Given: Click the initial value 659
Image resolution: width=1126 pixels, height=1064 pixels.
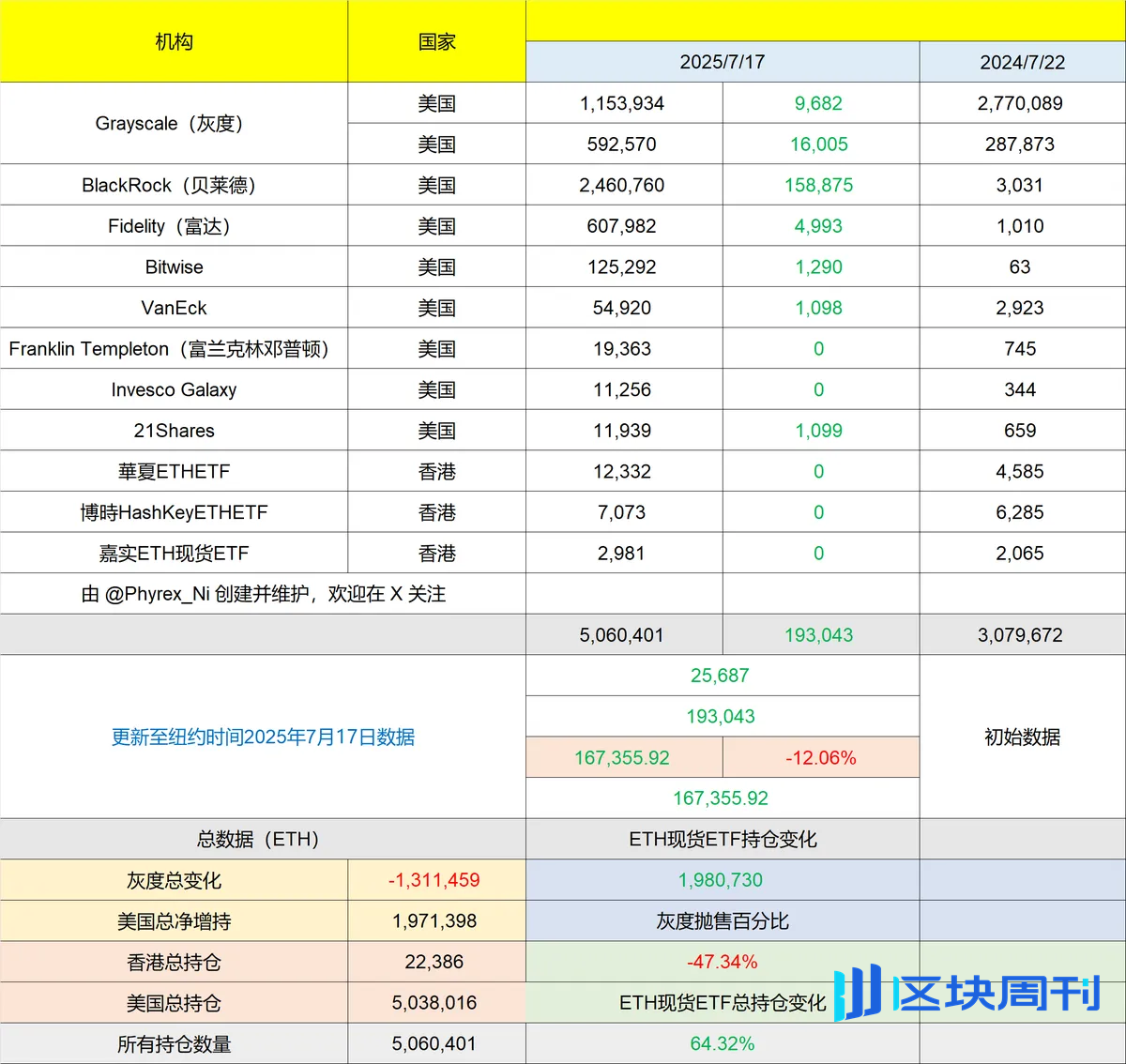Looking at the screenshot, I should point(1020,431).
